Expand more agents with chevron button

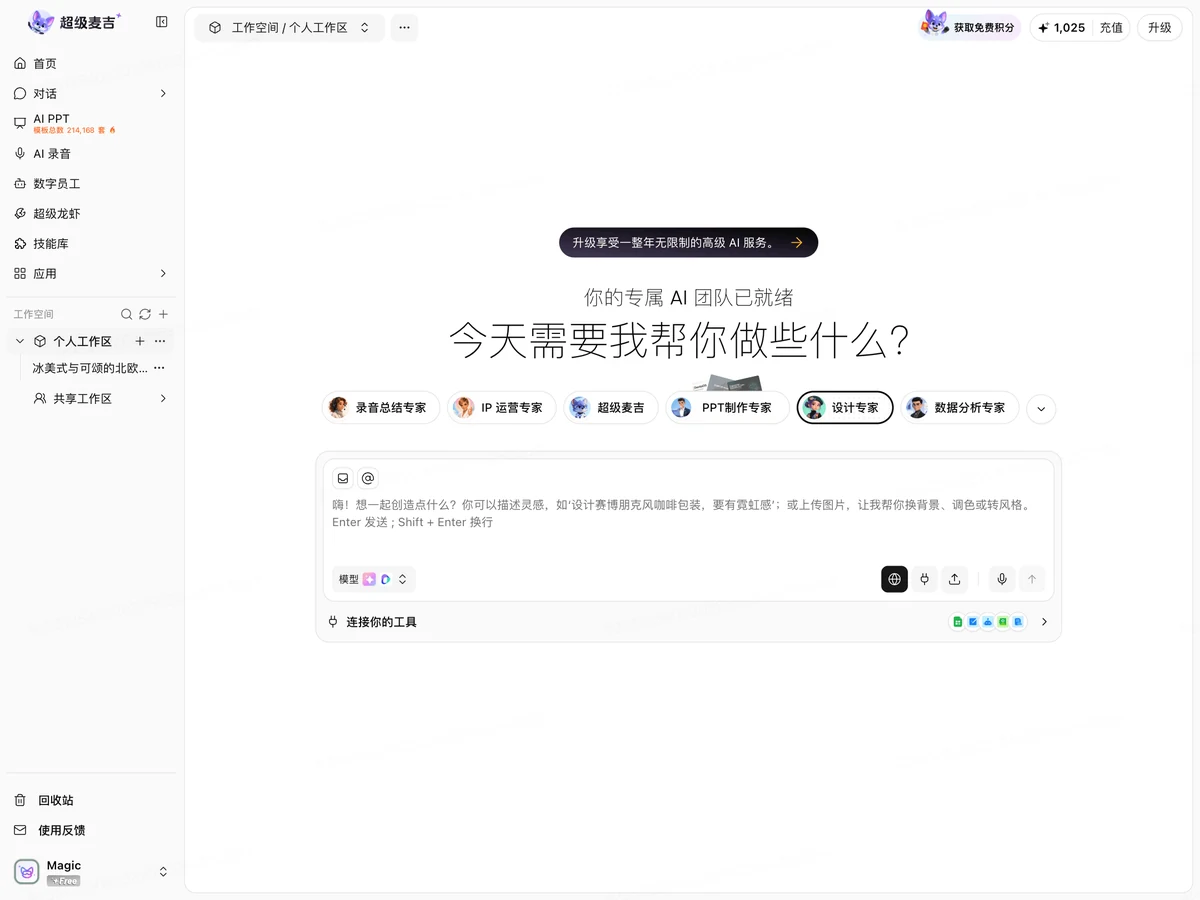(x=1041, y=409)
